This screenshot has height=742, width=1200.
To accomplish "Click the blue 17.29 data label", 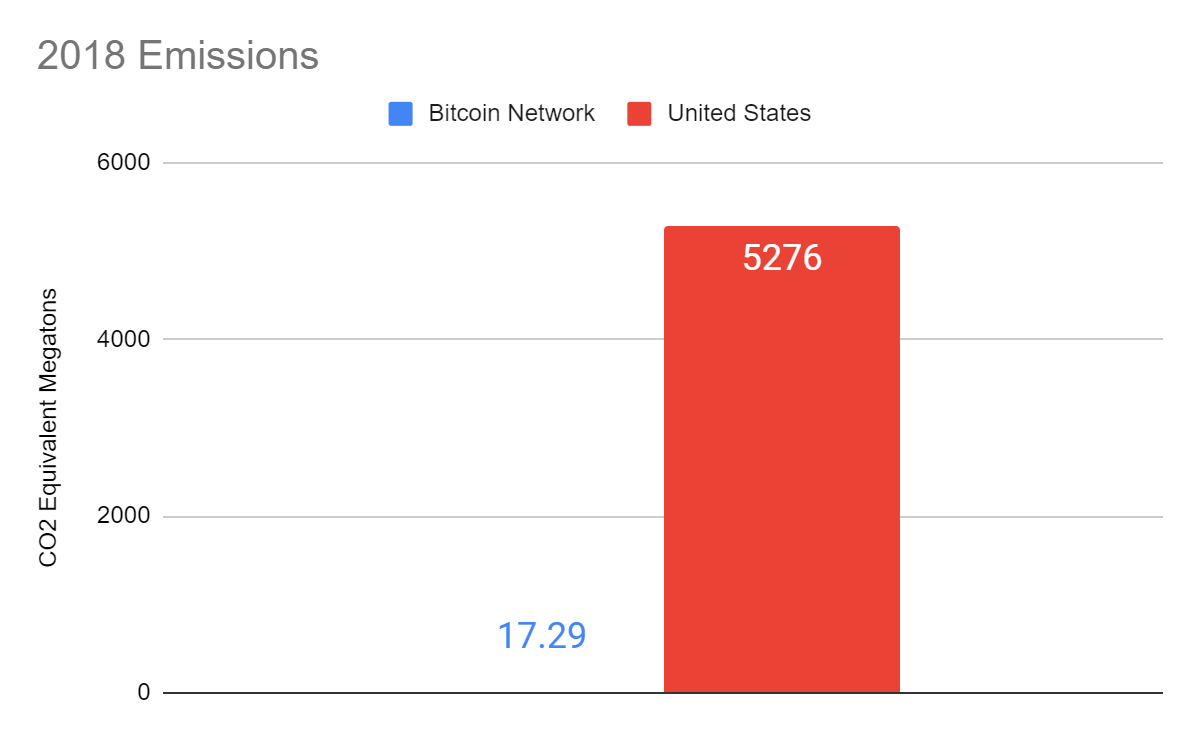I will click(541, 636).
